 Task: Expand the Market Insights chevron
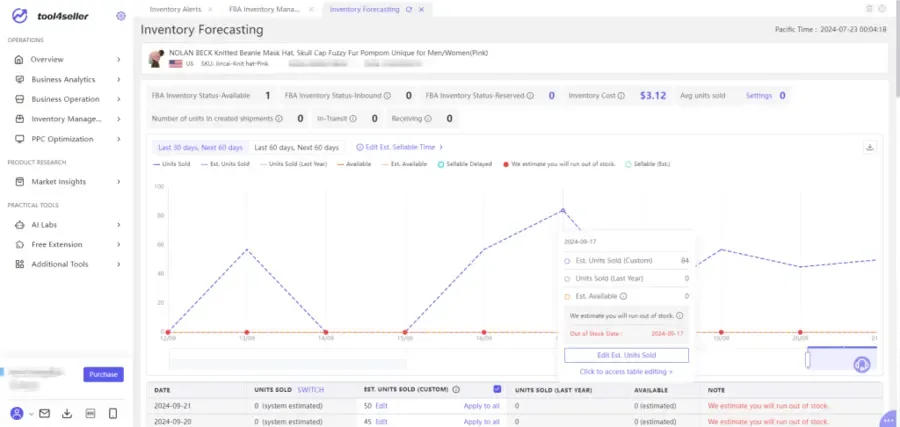(x=119, y=181)
